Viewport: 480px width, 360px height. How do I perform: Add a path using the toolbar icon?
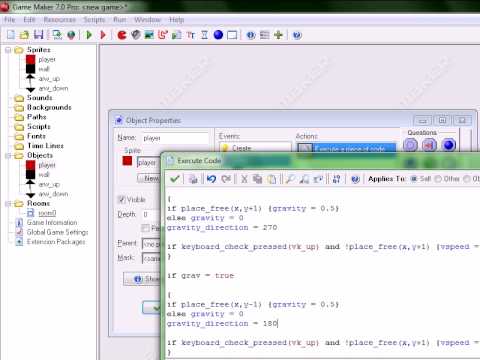pyautogui.click(x=163, y=35)
